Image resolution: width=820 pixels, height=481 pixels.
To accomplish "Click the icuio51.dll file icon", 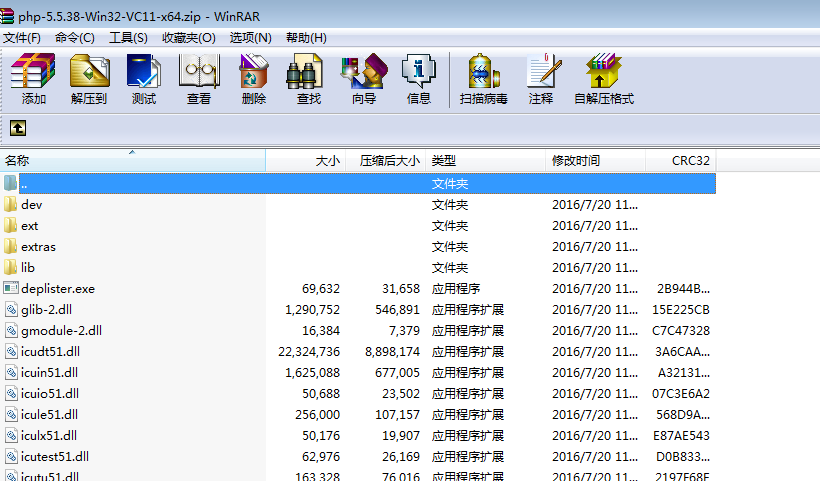I will pos(11,393).
